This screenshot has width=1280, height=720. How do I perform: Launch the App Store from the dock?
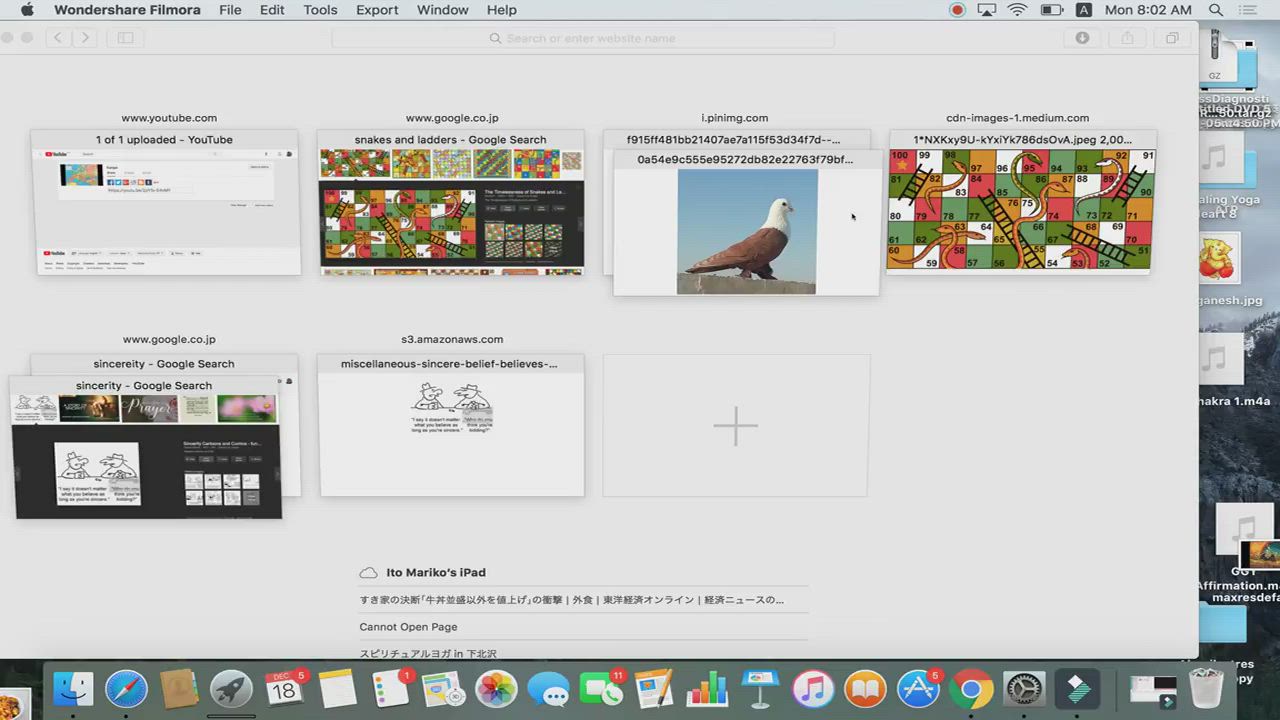[x=918, y=689]
